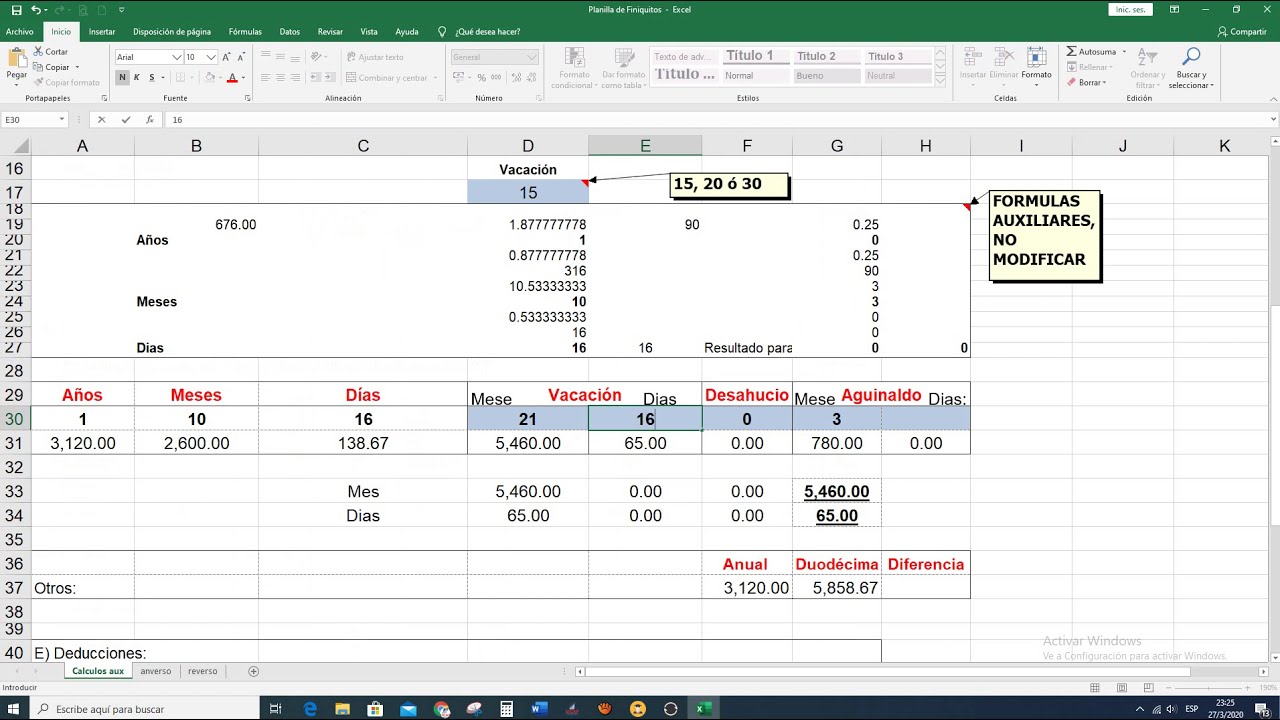Toggle underline (S) formatting

tap(152, 77)
